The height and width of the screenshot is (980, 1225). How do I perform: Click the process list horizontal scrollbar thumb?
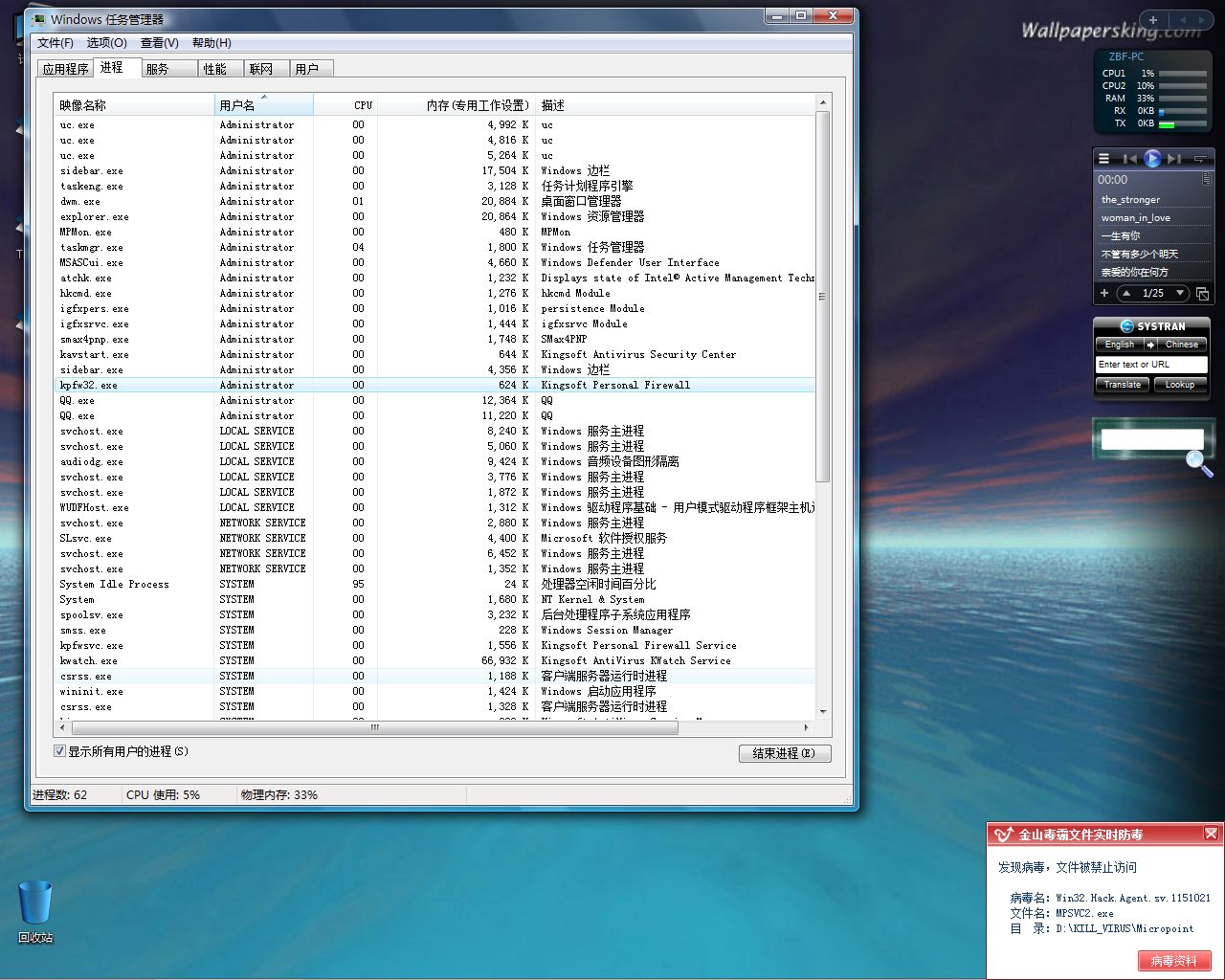(375, 727)
